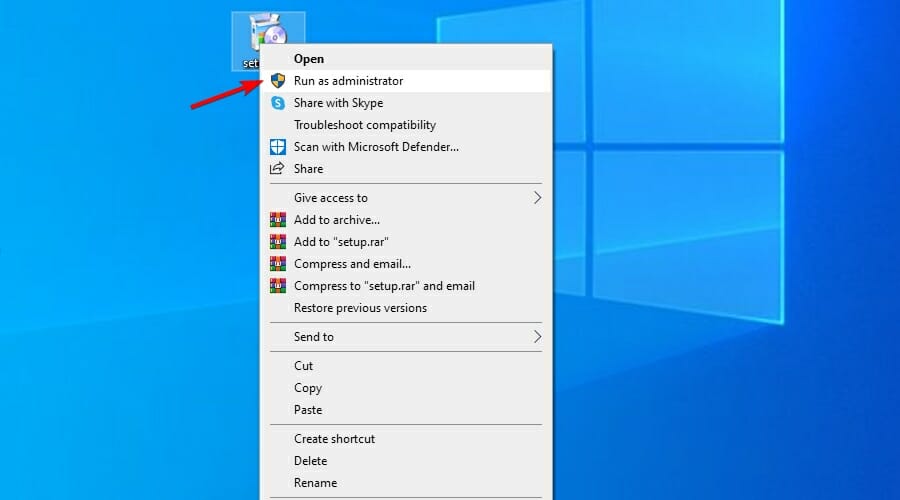
Task: Choose Copy in the context menu
Action: coord(308,388)
